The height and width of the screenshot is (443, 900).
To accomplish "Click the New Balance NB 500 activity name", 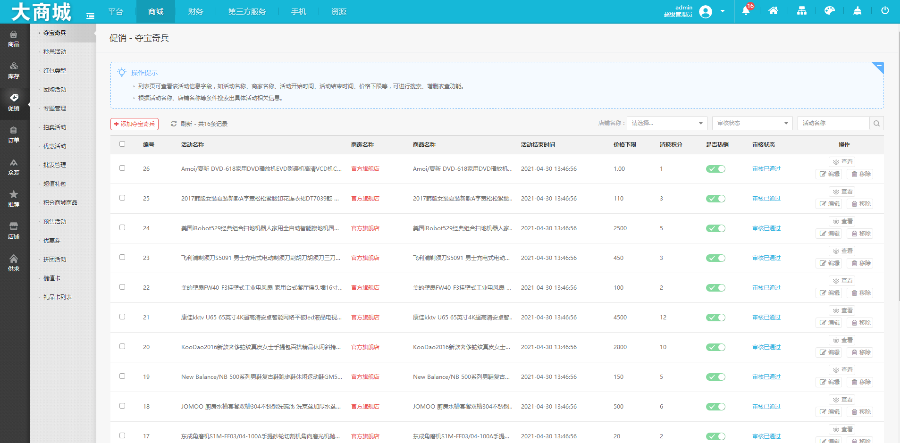I will 261,376.
